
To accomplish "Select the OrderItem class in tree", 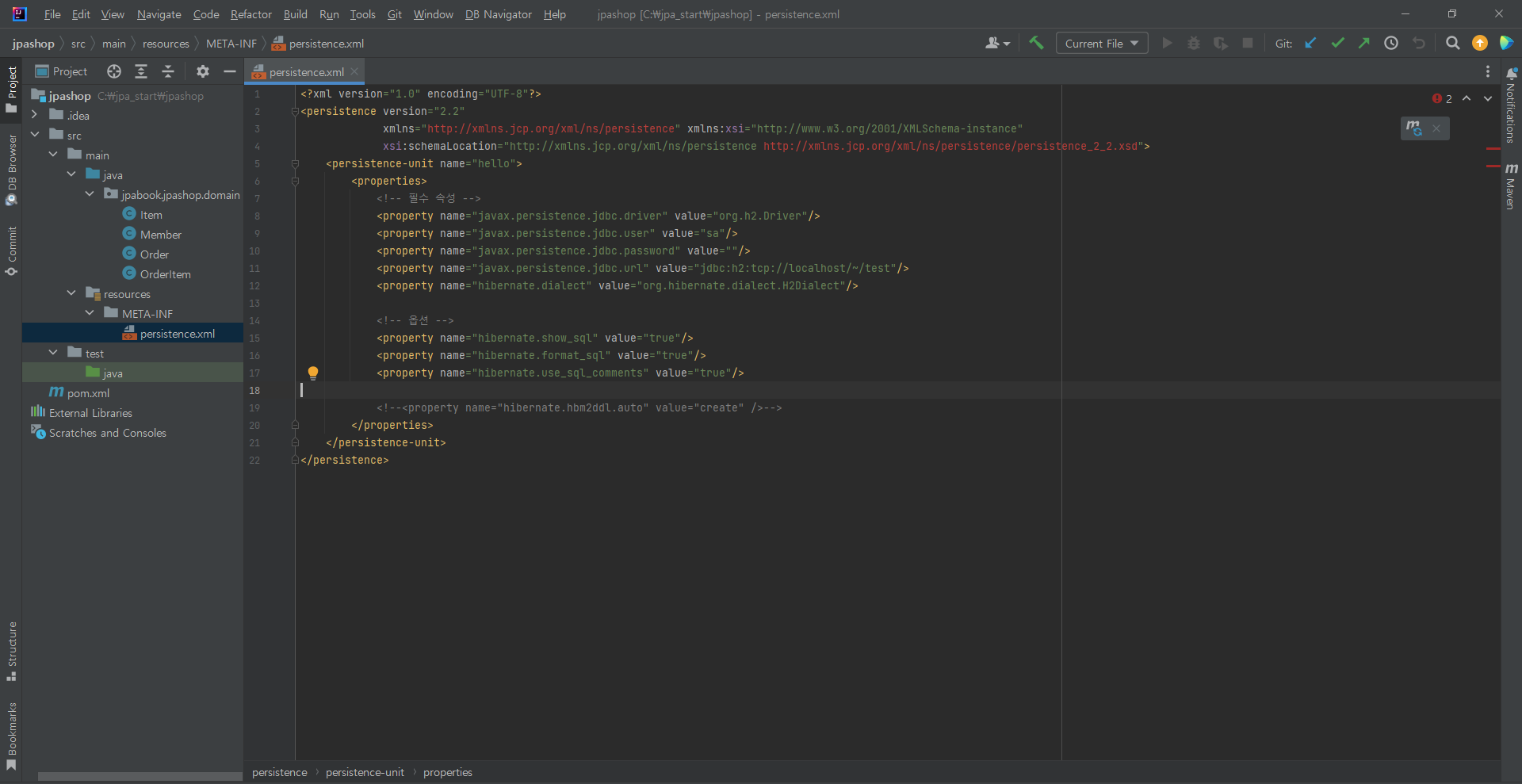I will [x=165, y=274].
